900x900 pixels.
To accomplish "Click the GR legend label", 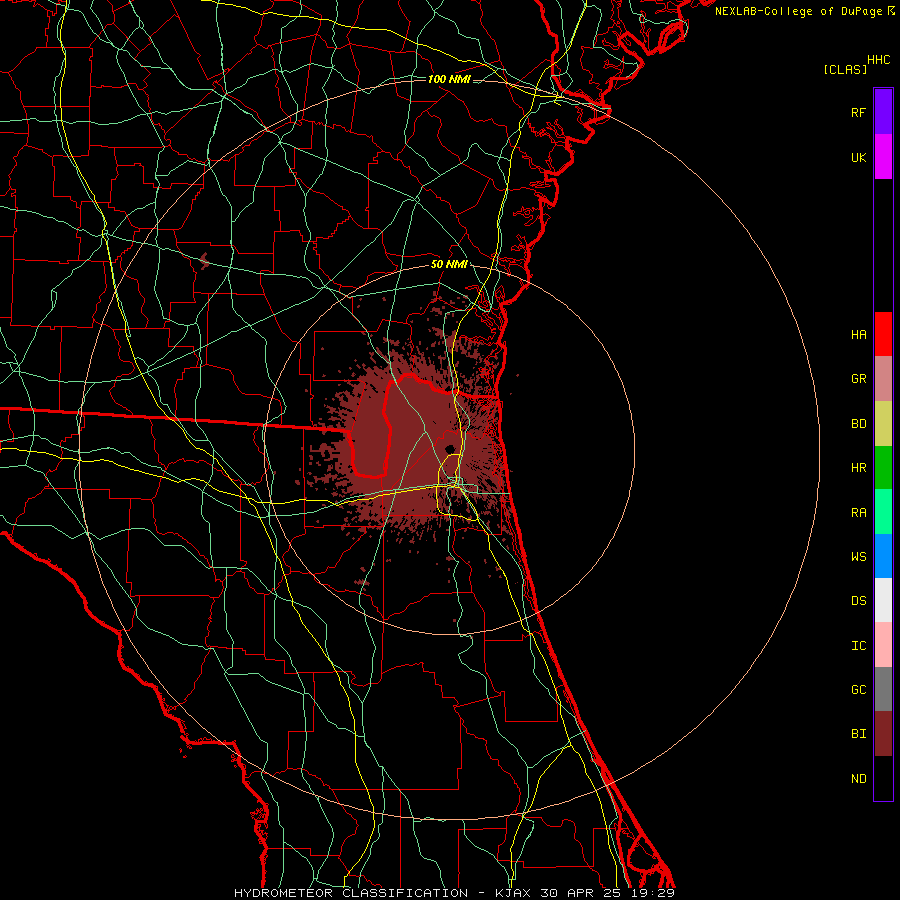I will pos(858,379).
